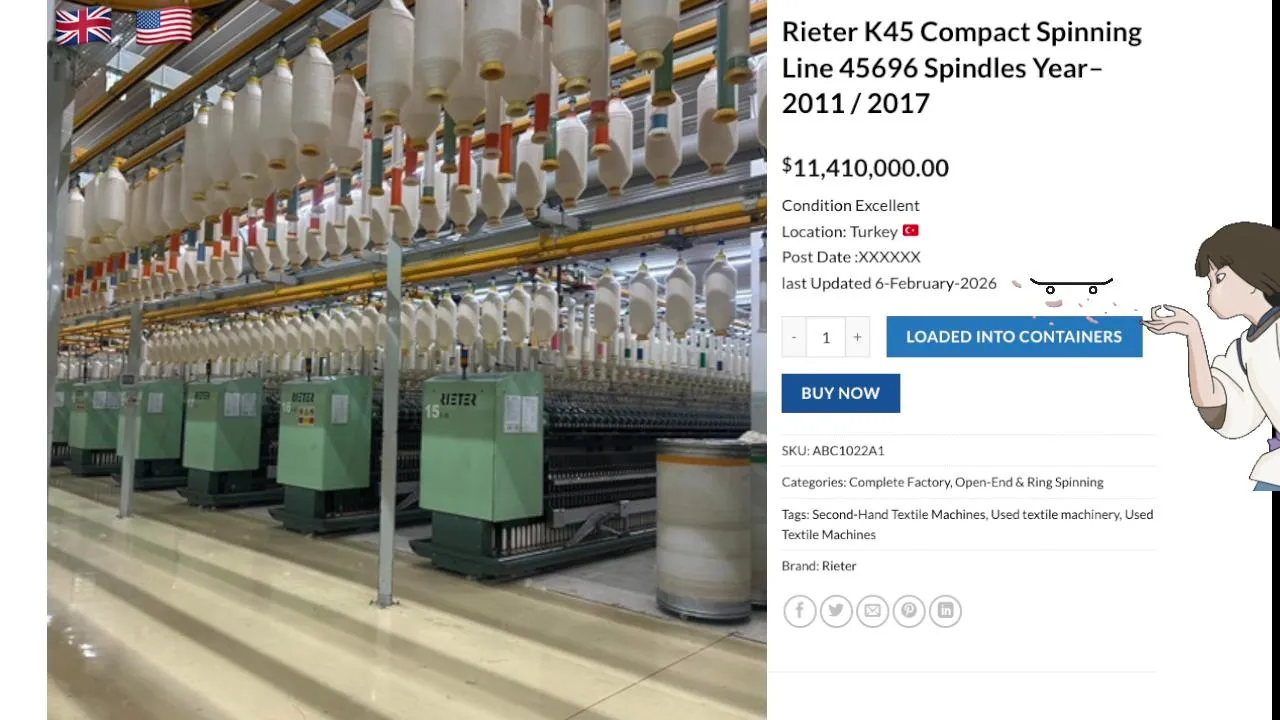The image size is (1280, 720).
Task: Follow the Second-Hand Textile Machines tag
Action: (898, 514)
